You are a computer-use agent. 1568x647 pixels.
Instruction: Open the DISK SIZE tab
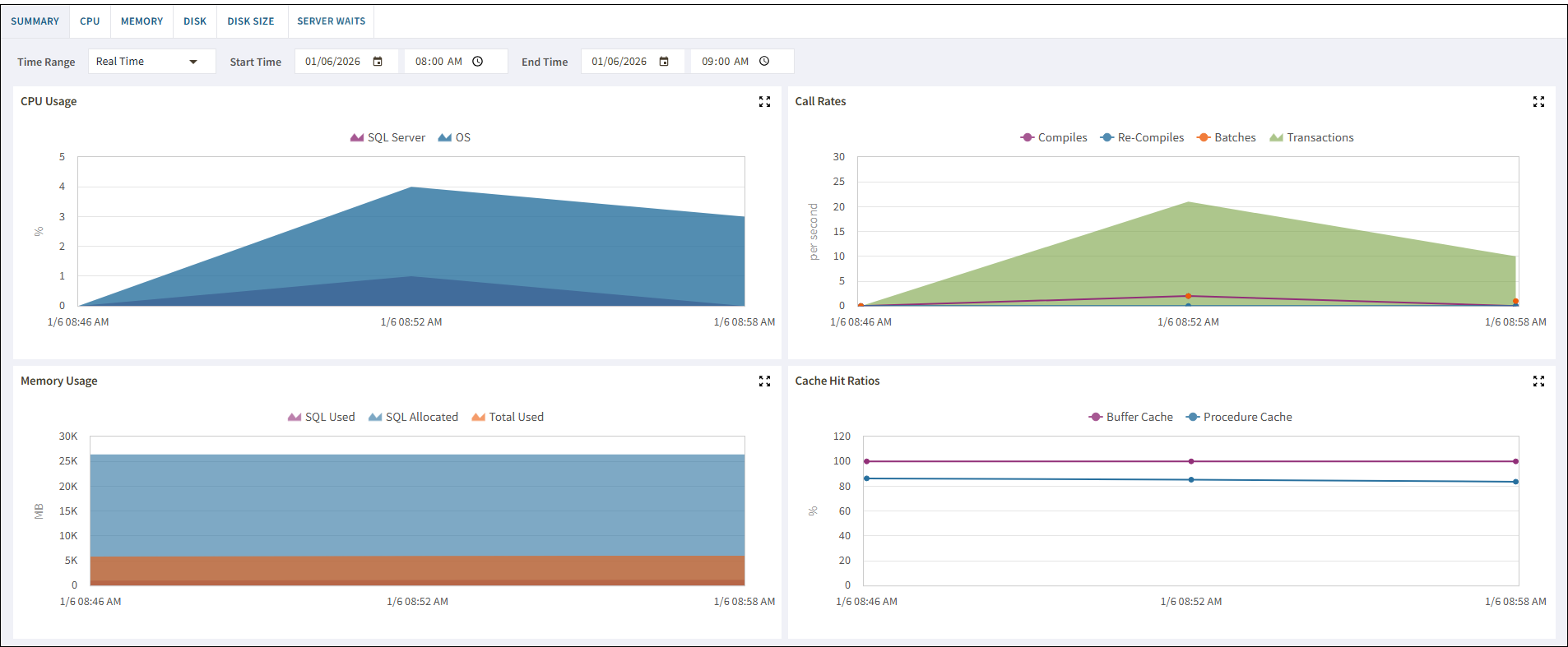pos(251,21)
